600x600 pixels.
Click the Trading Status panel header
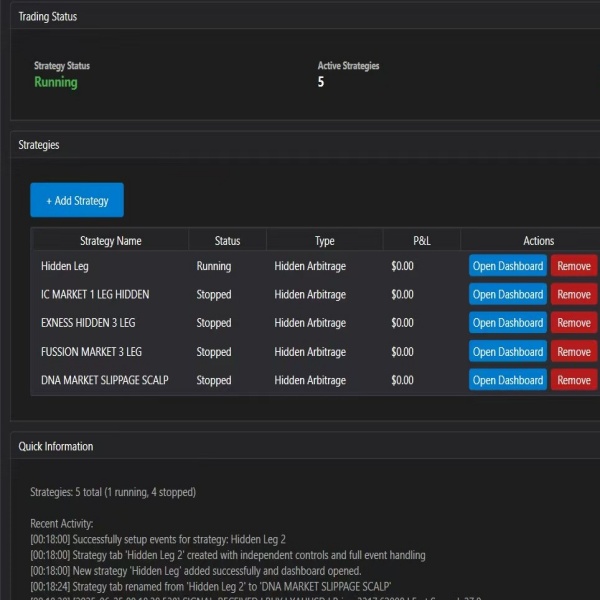coord(47,16)
